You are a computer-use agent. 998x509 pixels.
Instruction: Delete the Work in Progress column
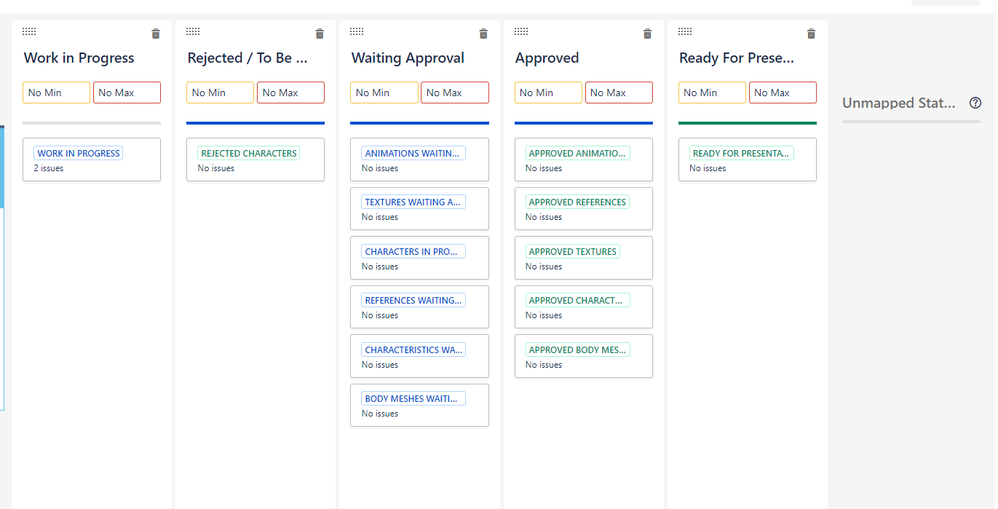[x=156, y=34]
